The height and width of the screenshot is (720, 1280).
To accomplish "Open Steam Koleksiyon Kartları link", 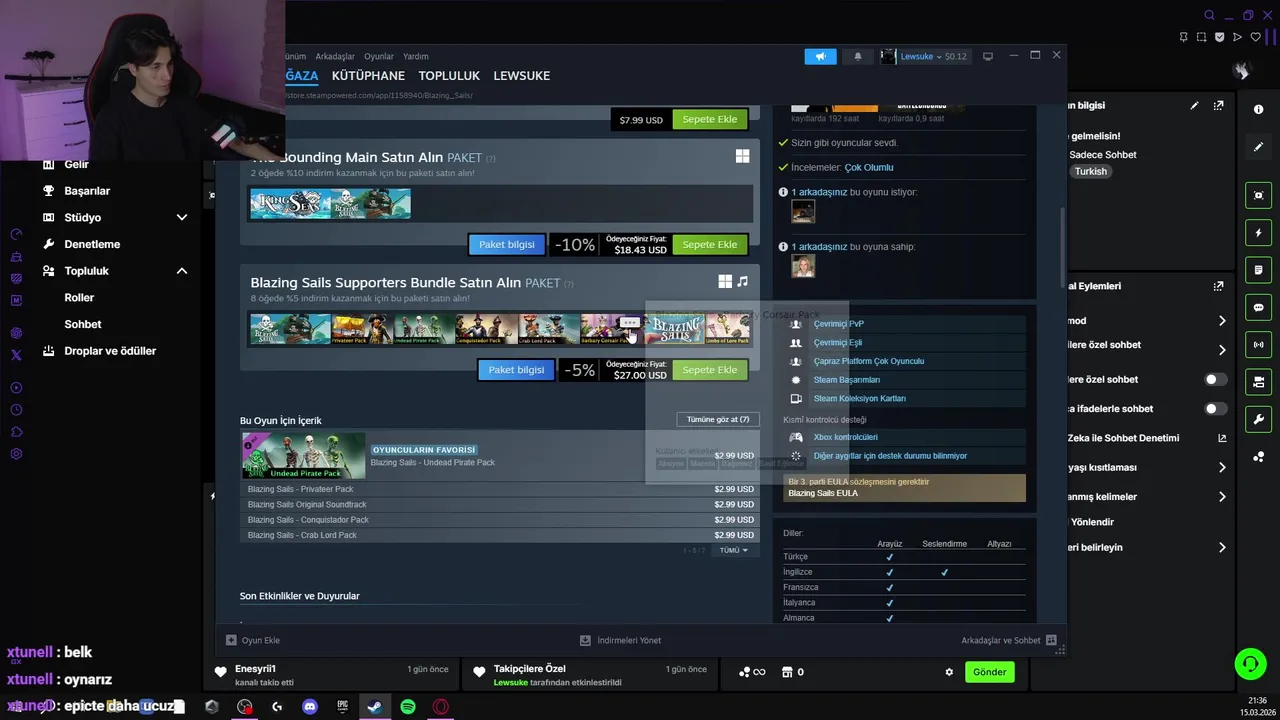I will coord(859,399).
